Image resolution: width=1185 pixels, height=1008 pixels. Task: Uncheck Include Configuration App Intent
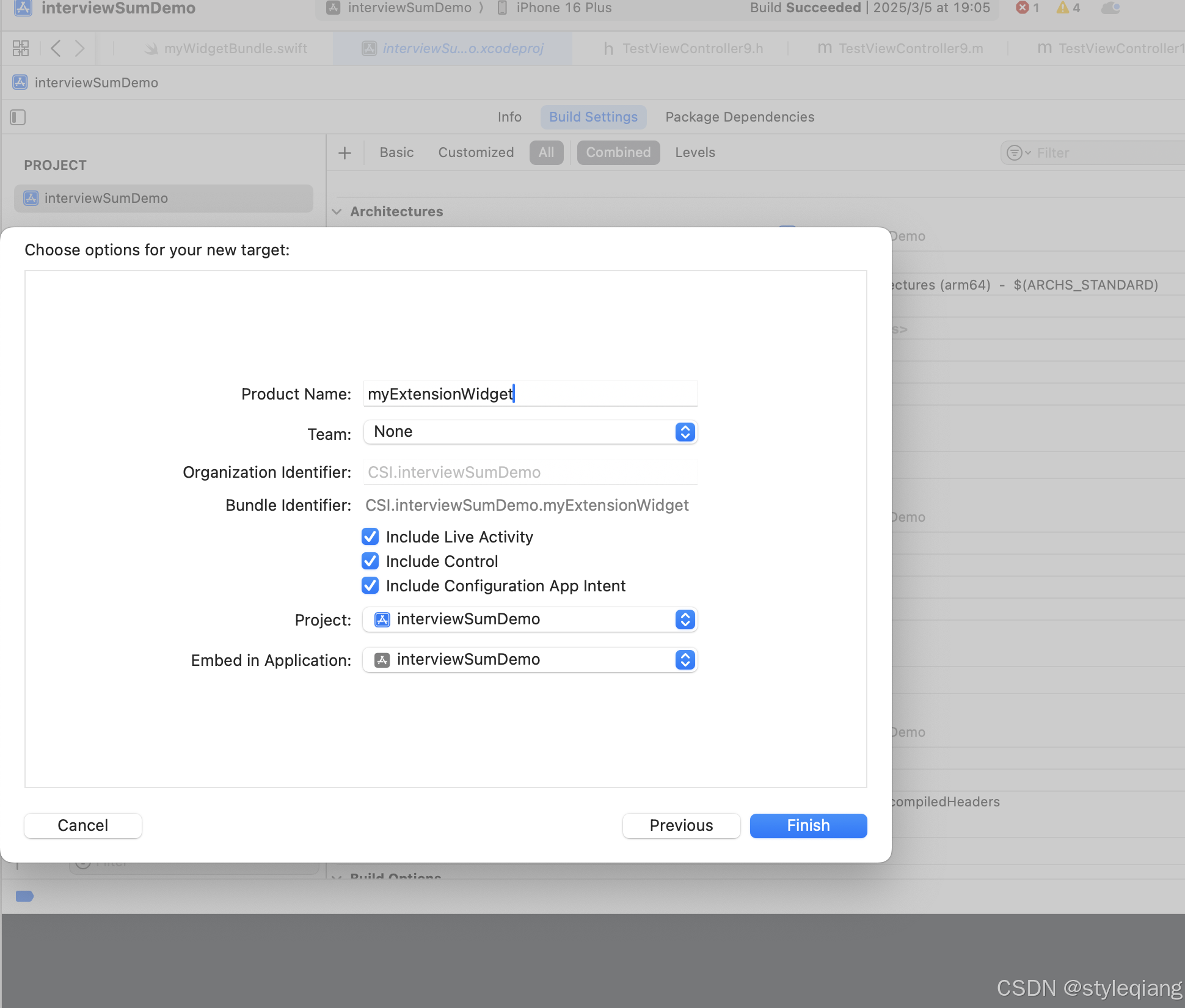pos(370,585)
